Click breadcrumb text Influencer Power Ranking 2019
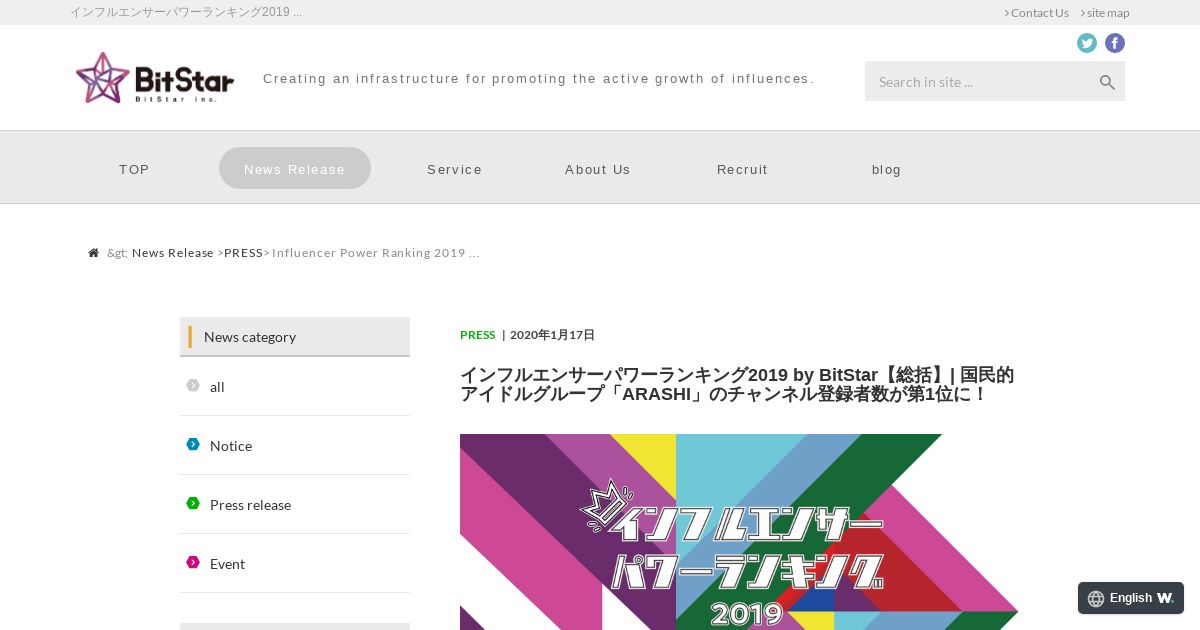1200x630 pixels. [x=376, y=253]
